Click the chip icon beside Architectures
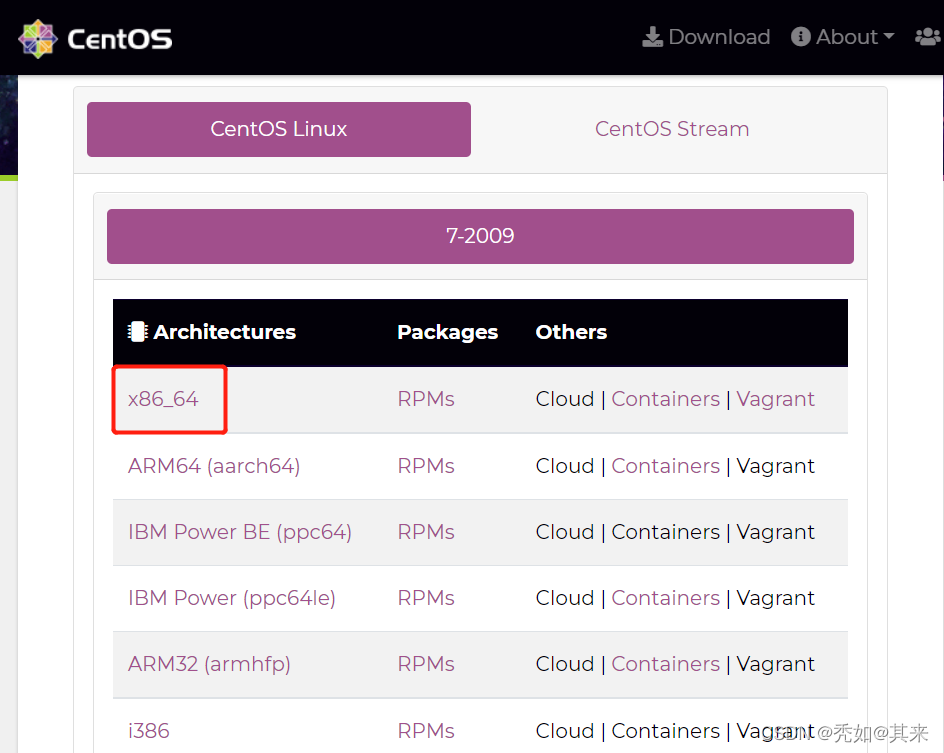Screen dimensions: 944x753 point(137,332)
